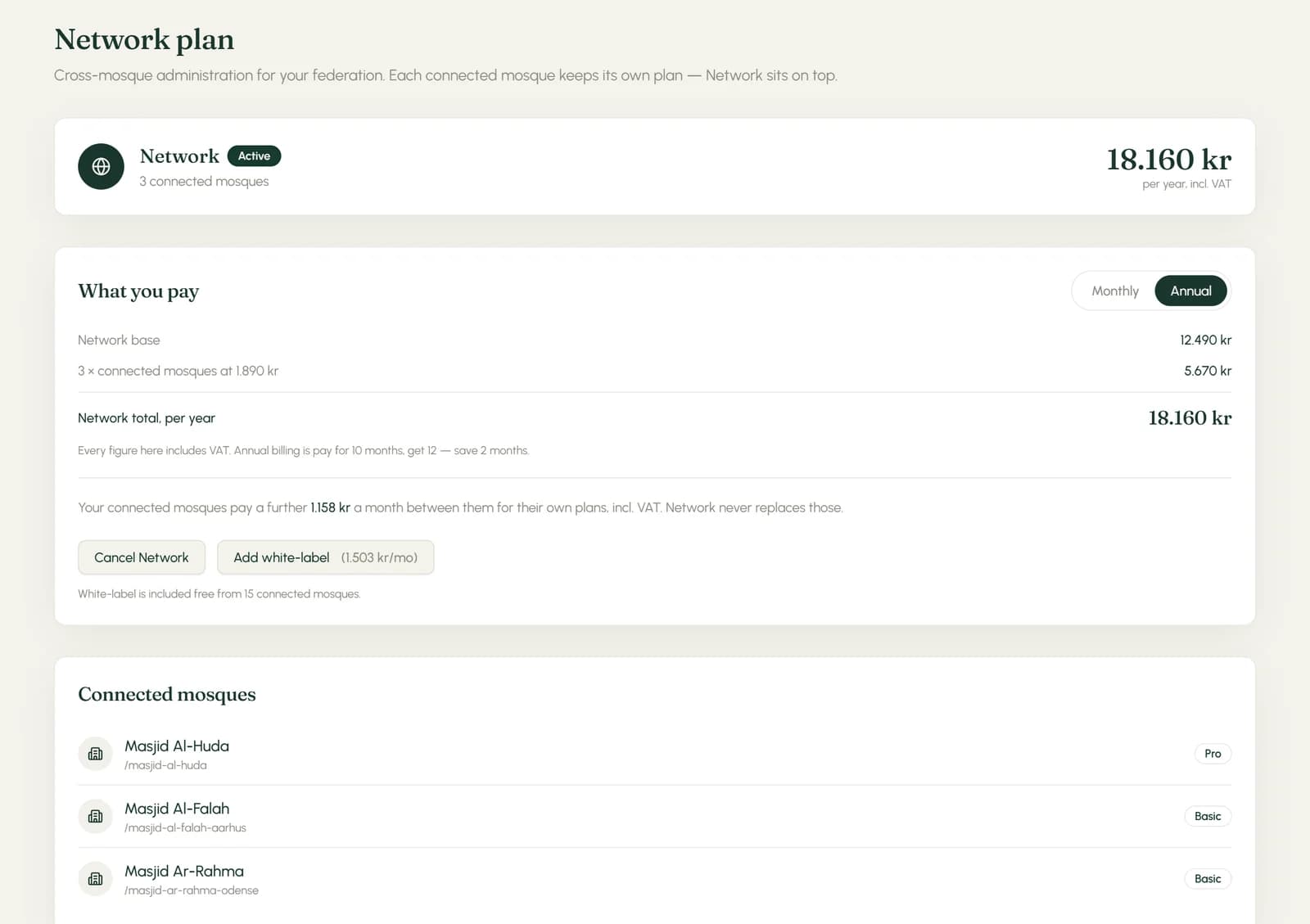The image size is (1310, 924).
Task: Click the 'per year, incl. VAT' caption
Action: [1186, 184]
